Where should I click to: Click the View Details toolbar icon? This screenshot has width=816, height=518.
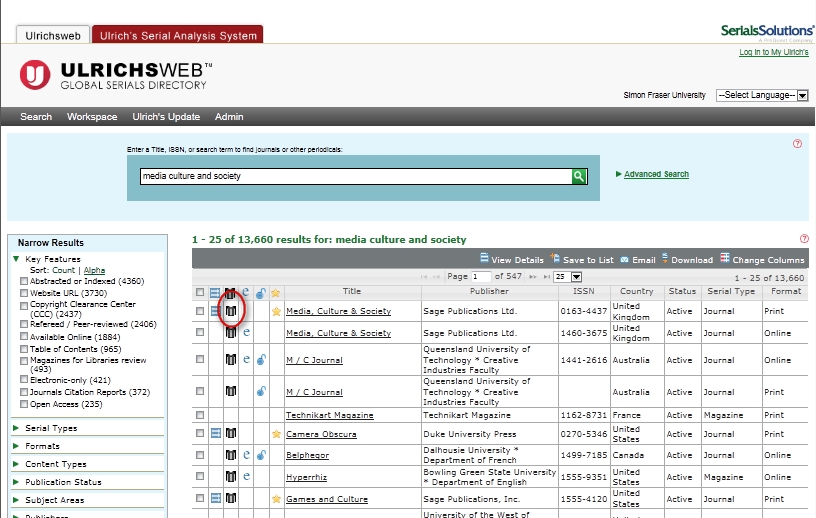484,258
